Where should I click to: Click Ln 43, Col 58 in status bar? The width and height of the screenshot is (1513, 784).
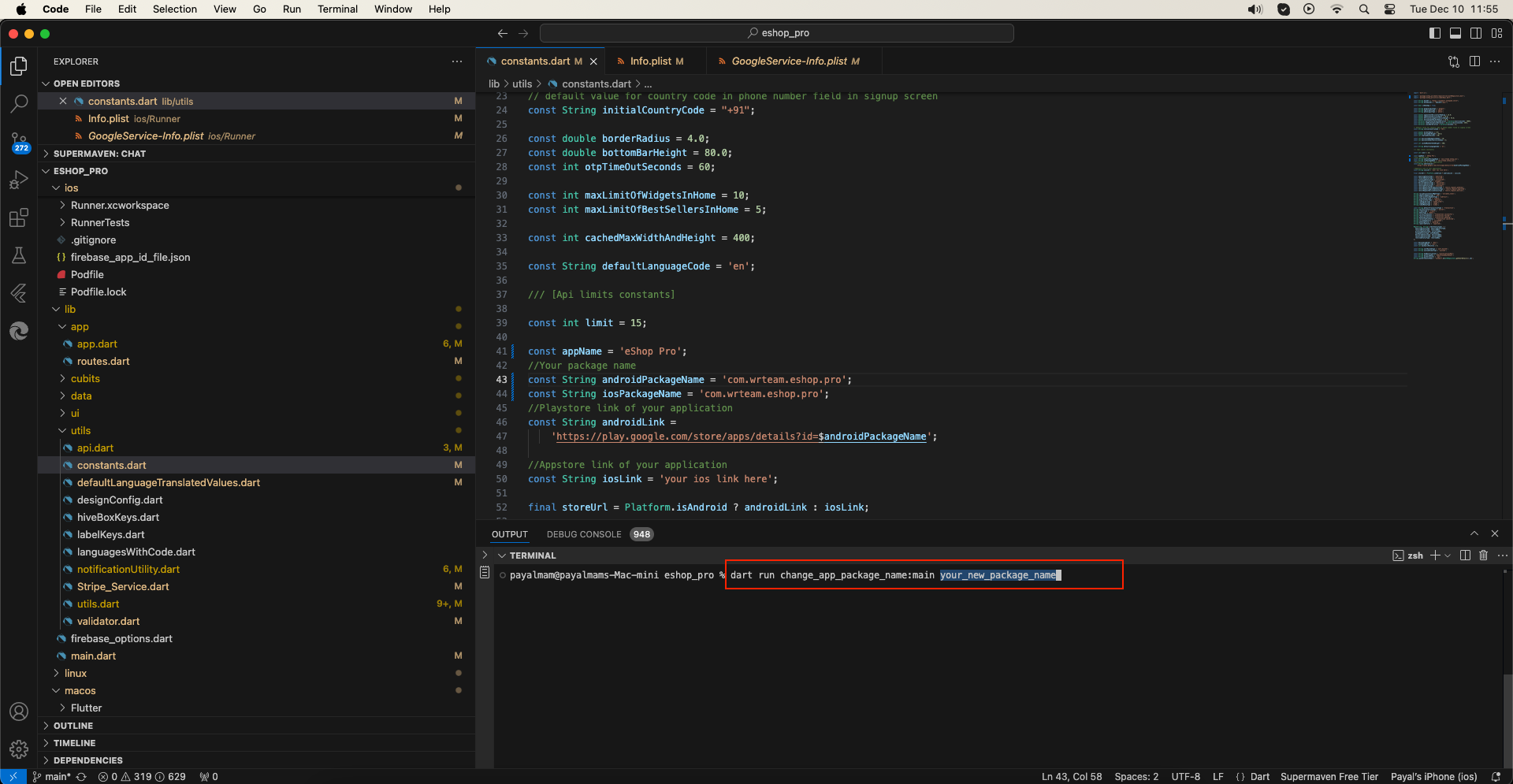[1072, 777]
